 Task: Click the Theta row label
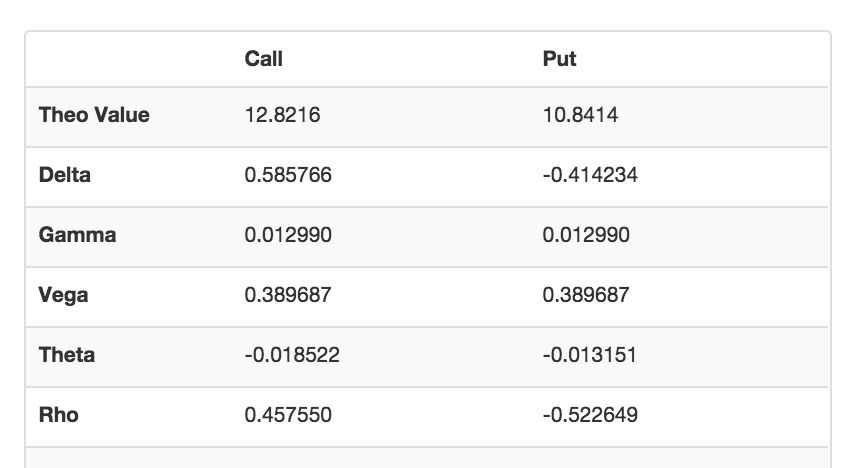(x=67, y=355)
